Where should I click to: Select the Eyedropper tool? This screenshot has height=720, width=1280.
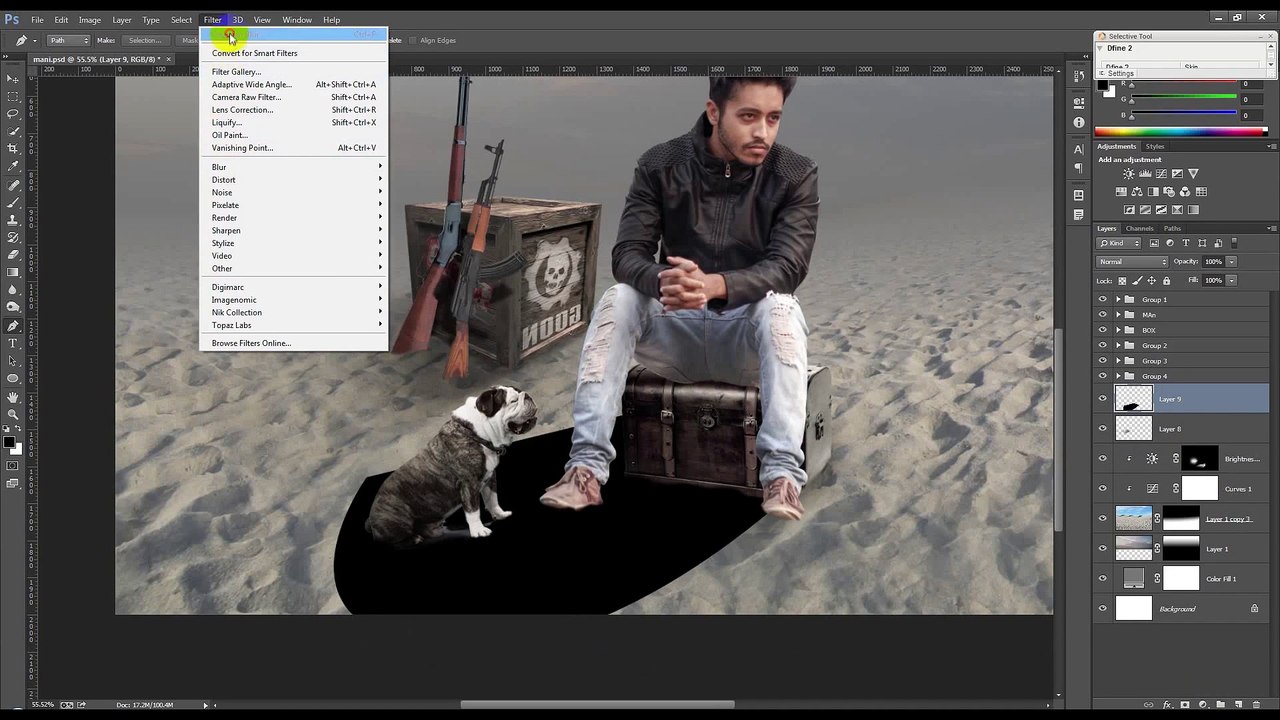click(13, 167)
